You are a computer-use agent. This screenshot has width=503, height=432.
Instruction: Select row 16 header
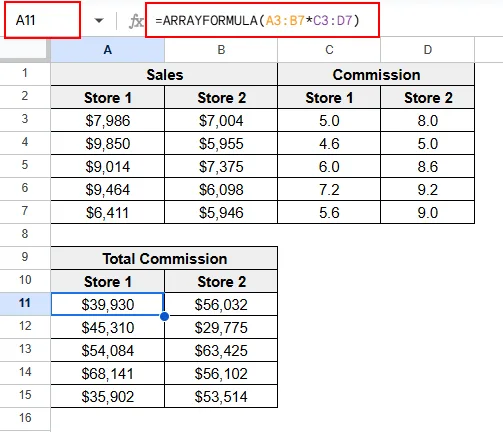[25, 419]
